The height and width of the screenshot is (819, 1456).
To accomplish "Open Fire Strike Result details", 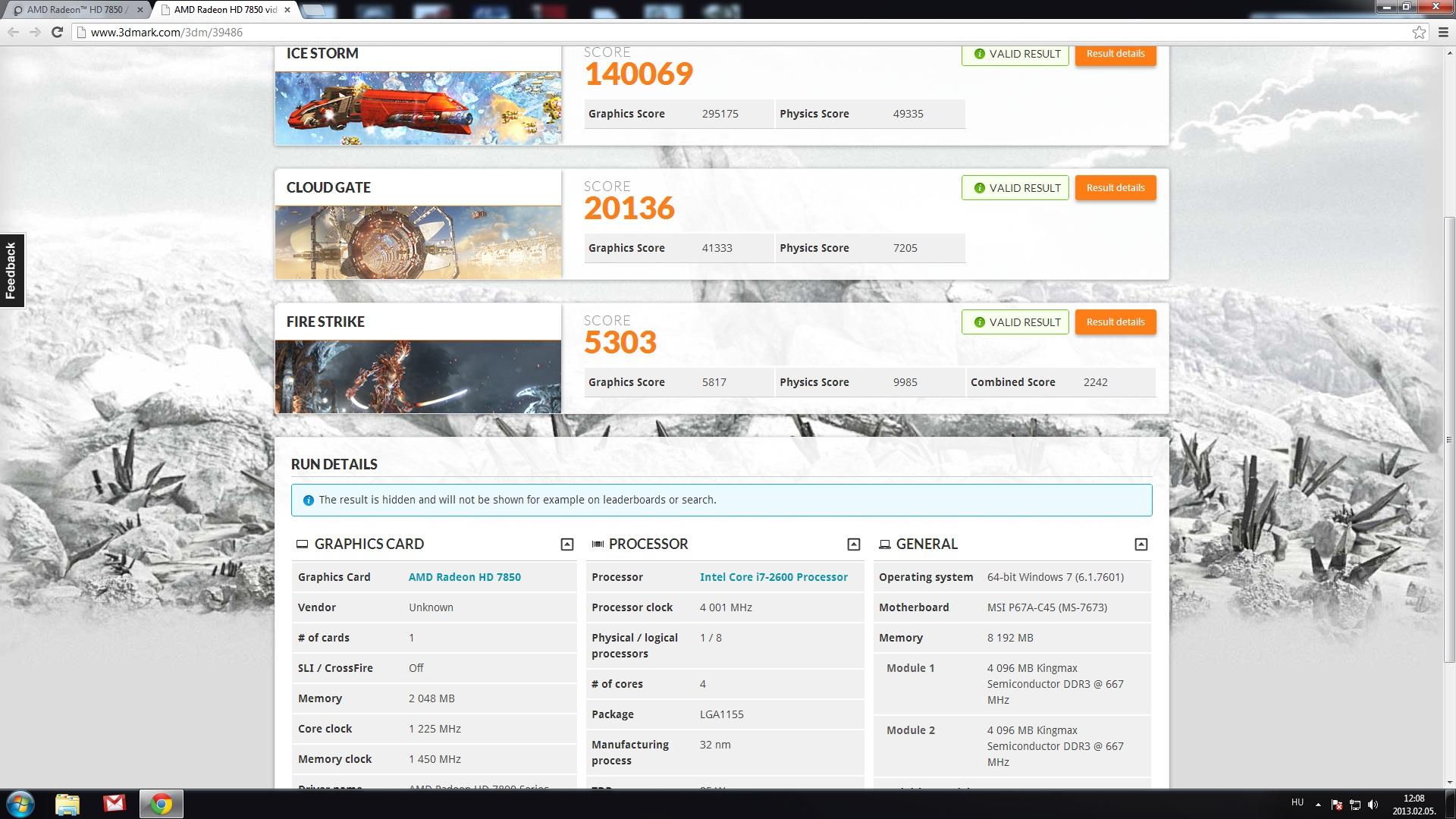I will coord(1116,322).
